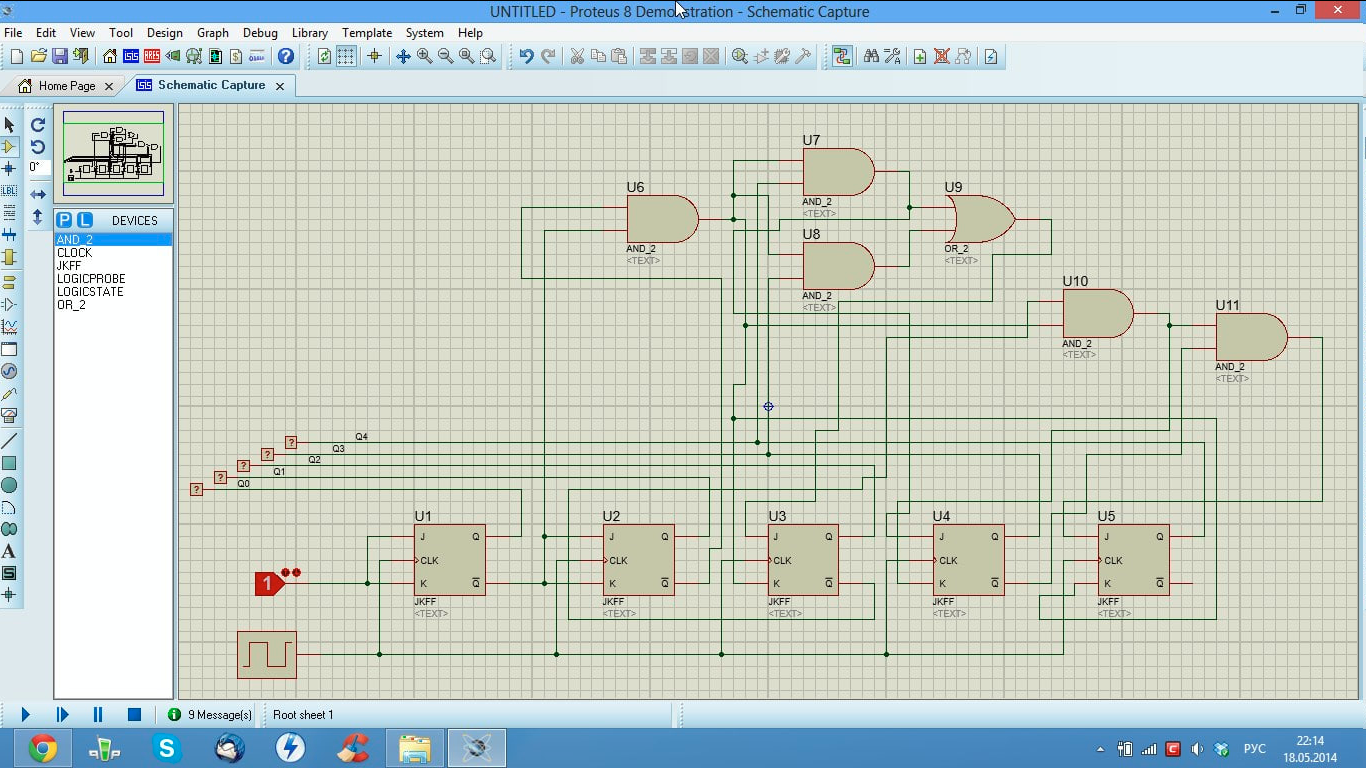1366x768 pixels.
Task: Click the Rotate Clockwise icon
Action: [x=38, y=125]
